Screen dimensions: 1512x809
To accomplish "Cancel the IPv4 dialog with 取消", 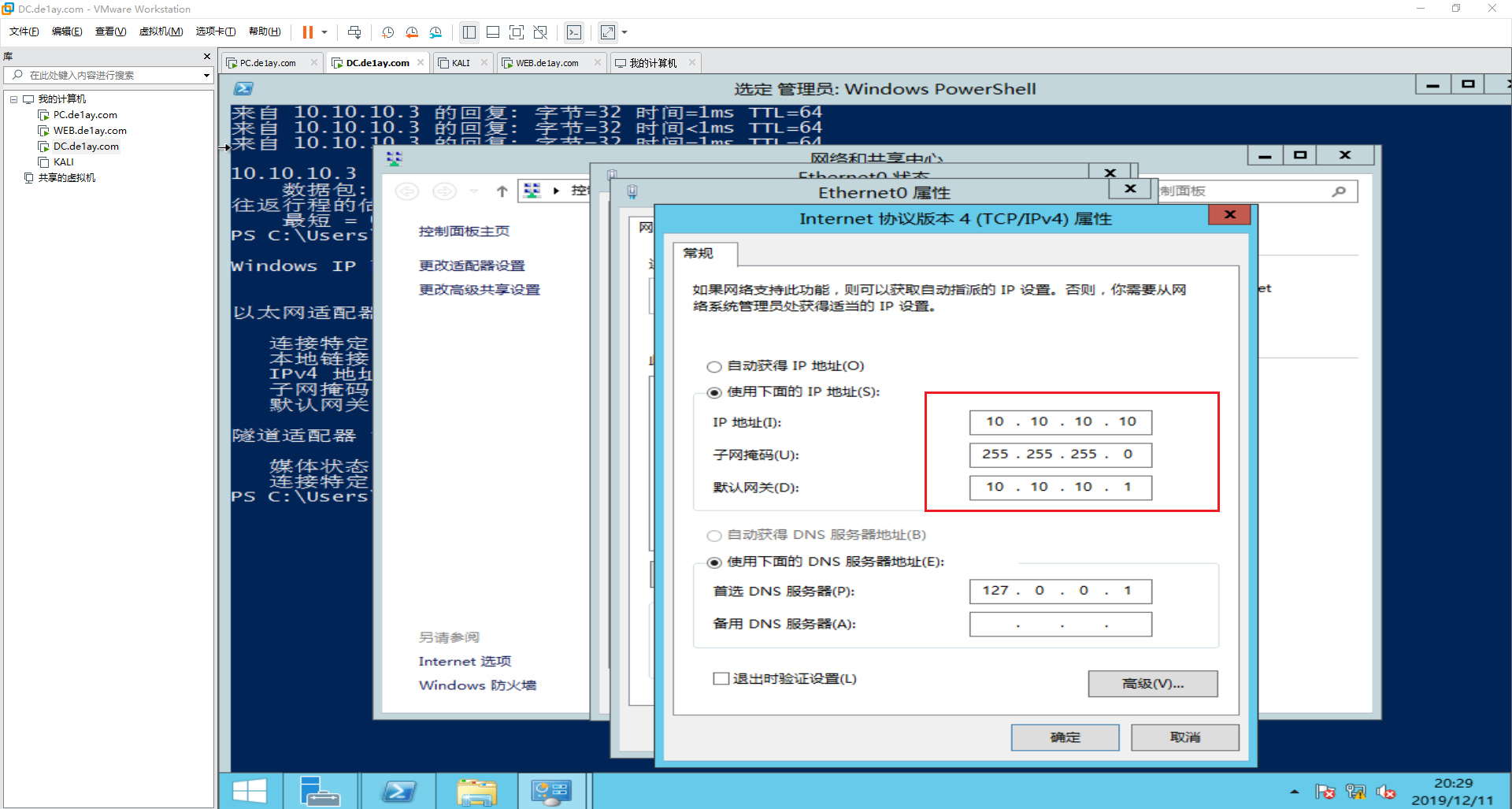I will [x=1185, y=737].
